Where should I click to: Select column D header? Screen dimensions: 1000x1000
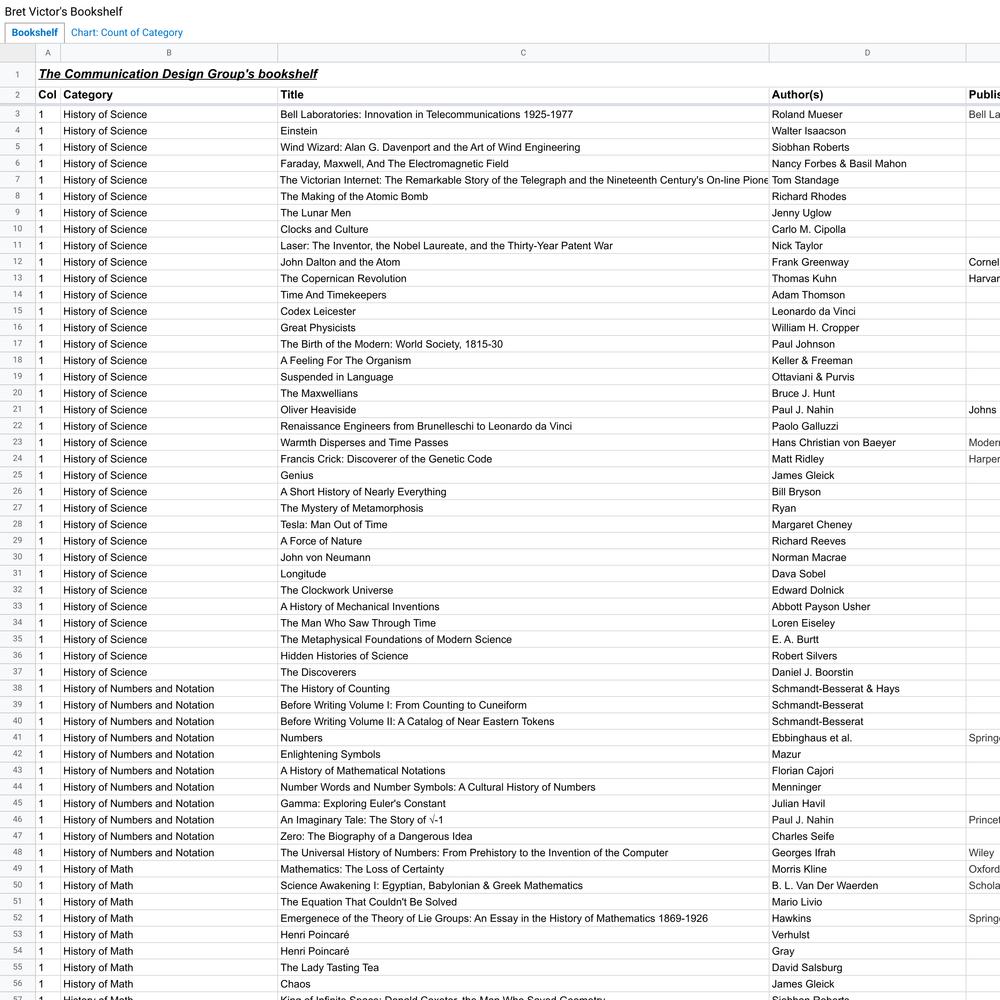pos(867,53)
